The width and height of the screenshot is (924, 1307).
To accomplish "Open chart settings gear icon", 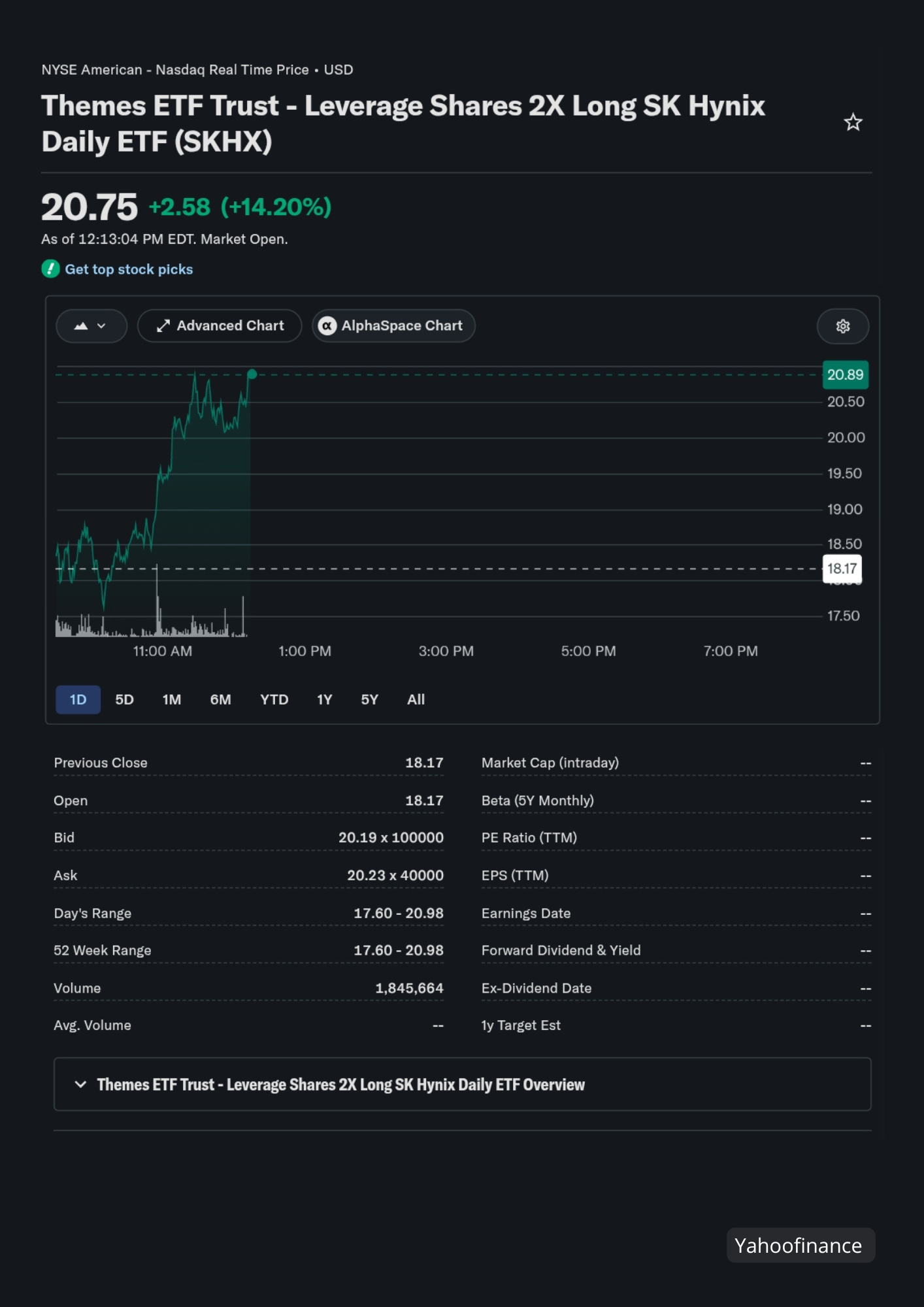I will click(842, 326).
